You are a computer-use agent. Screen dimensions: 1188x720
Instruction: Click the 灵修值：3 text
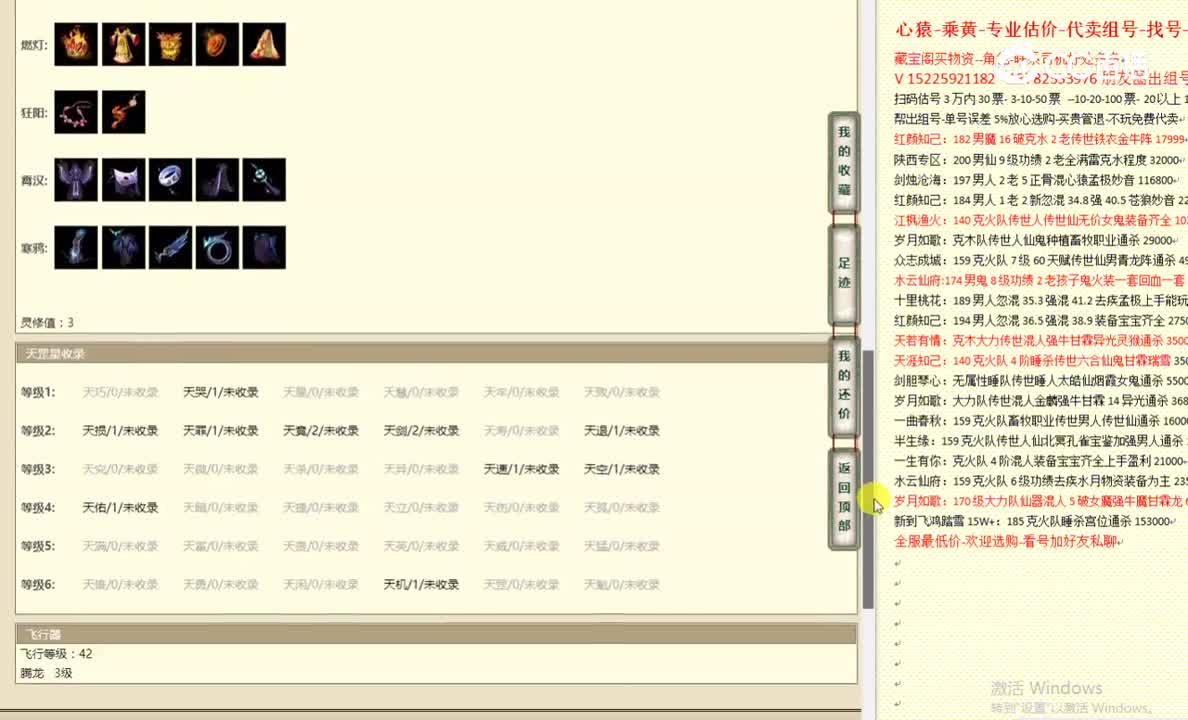coord(47,322)
